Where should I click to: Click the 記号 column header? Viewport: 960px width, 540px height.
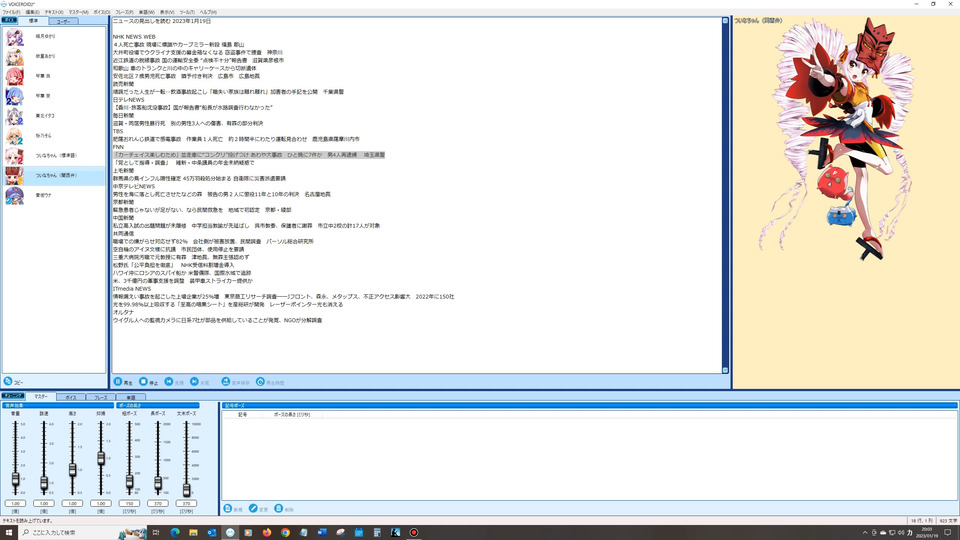[242, 414]
